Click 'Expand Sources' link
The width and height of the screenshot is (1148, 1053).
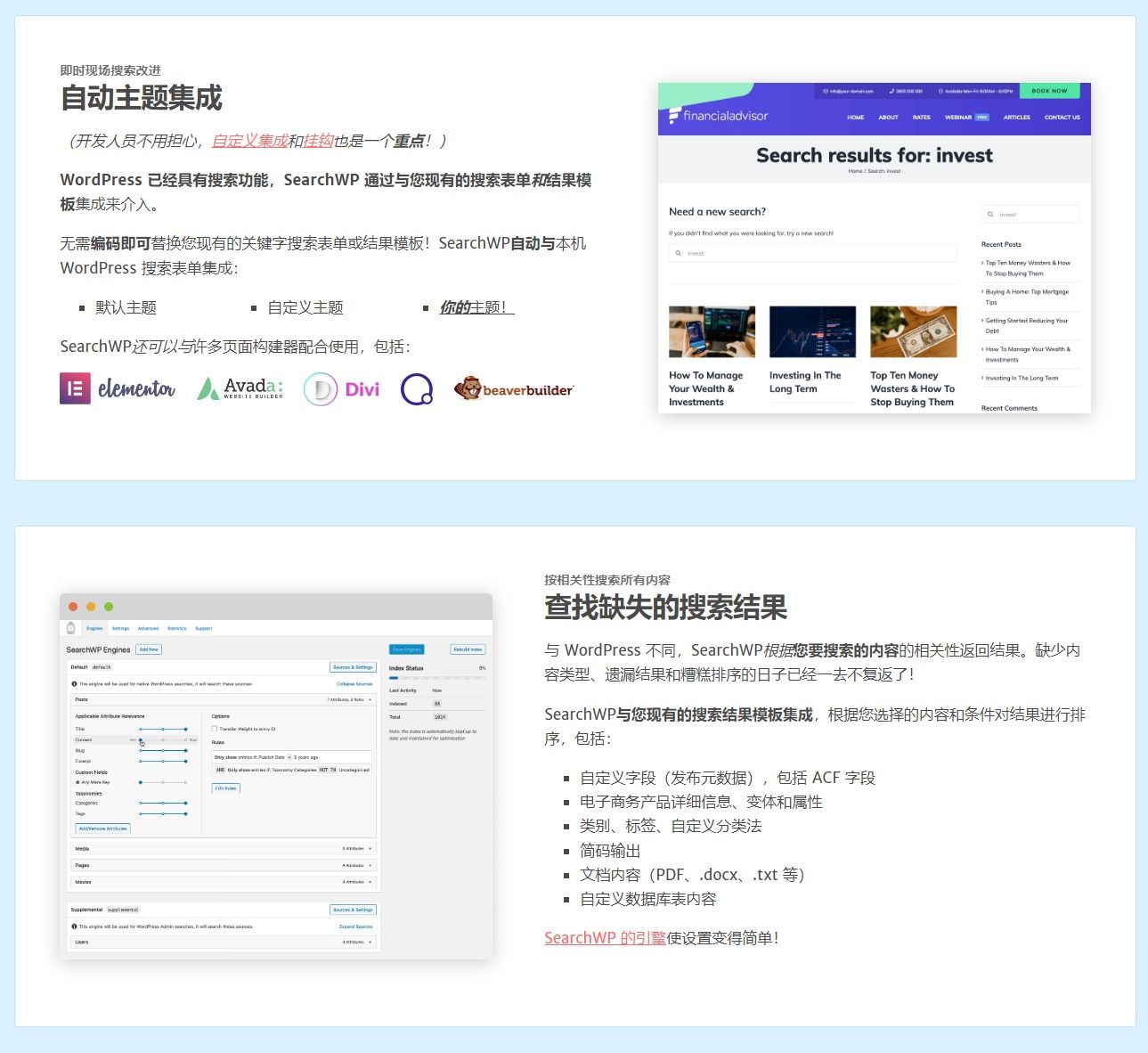point(356,926)
